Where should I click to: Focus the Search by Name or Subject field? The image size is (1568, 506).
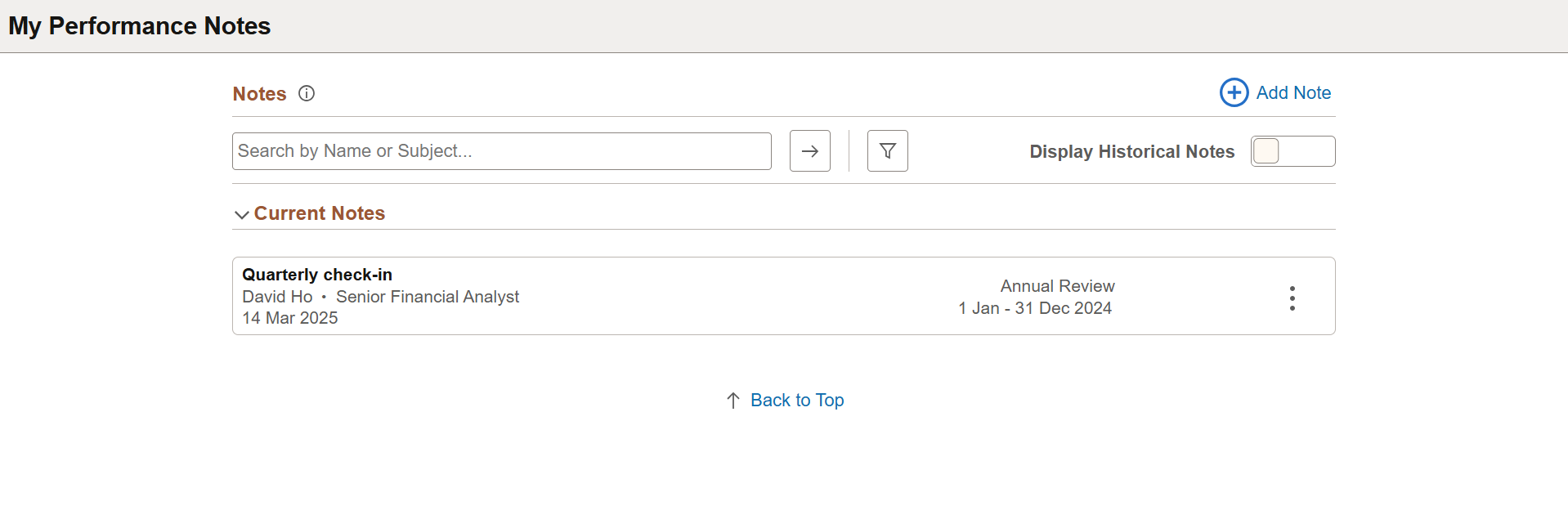tap(502, 151)
